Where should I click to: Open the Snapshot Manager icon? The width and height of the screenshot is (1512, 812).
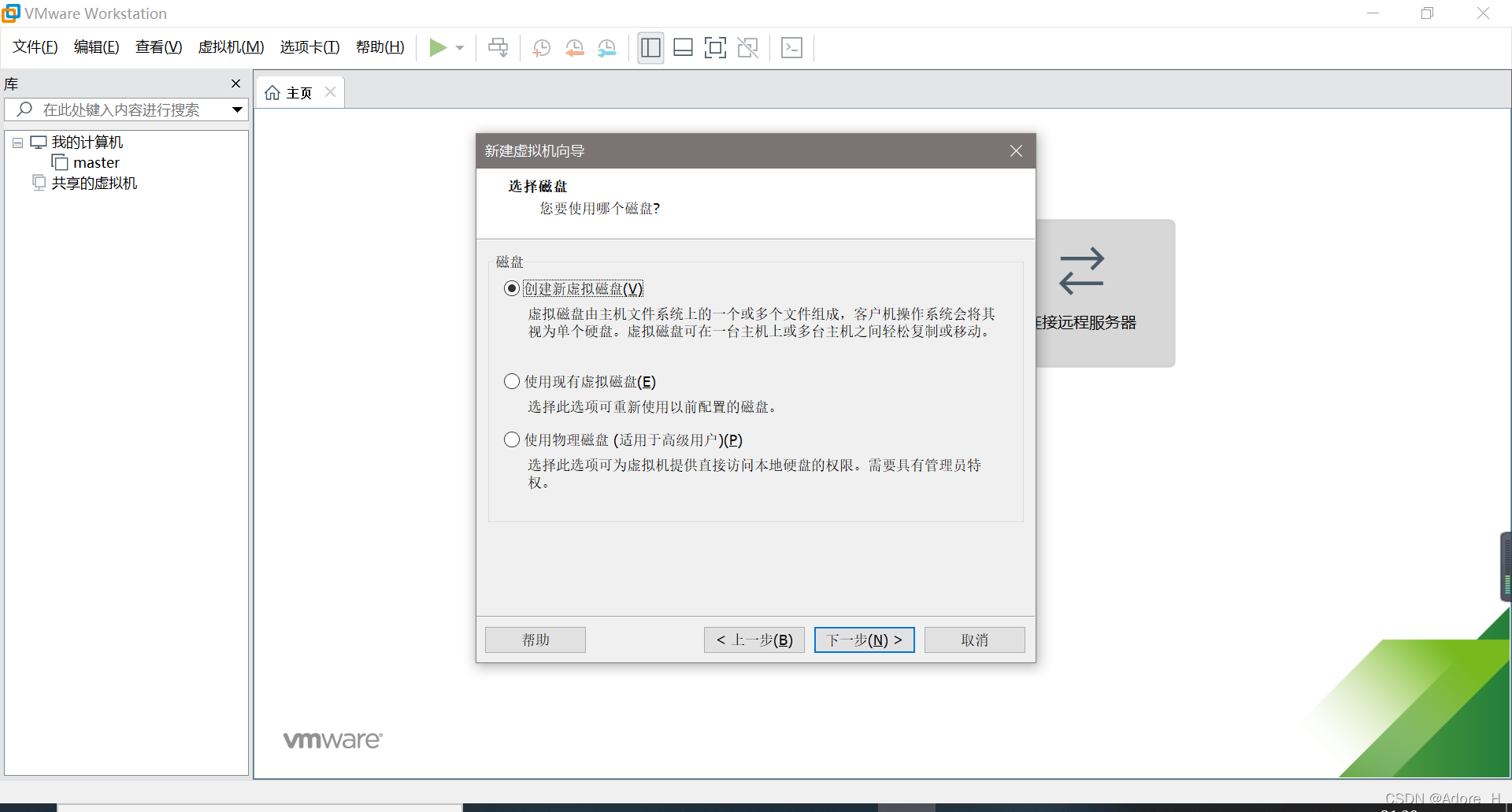click(x=606, y=48)
